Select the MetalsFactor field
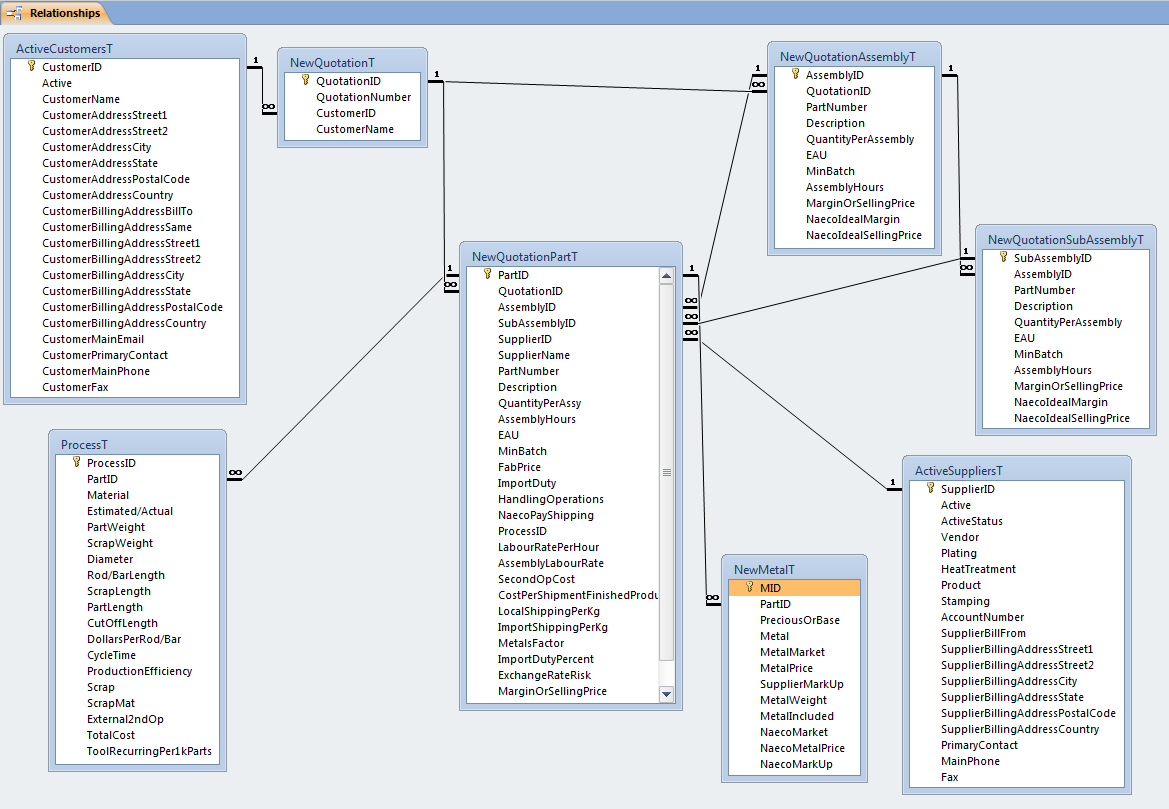This screenshot has height=809, width=1169. pos(563,643)
